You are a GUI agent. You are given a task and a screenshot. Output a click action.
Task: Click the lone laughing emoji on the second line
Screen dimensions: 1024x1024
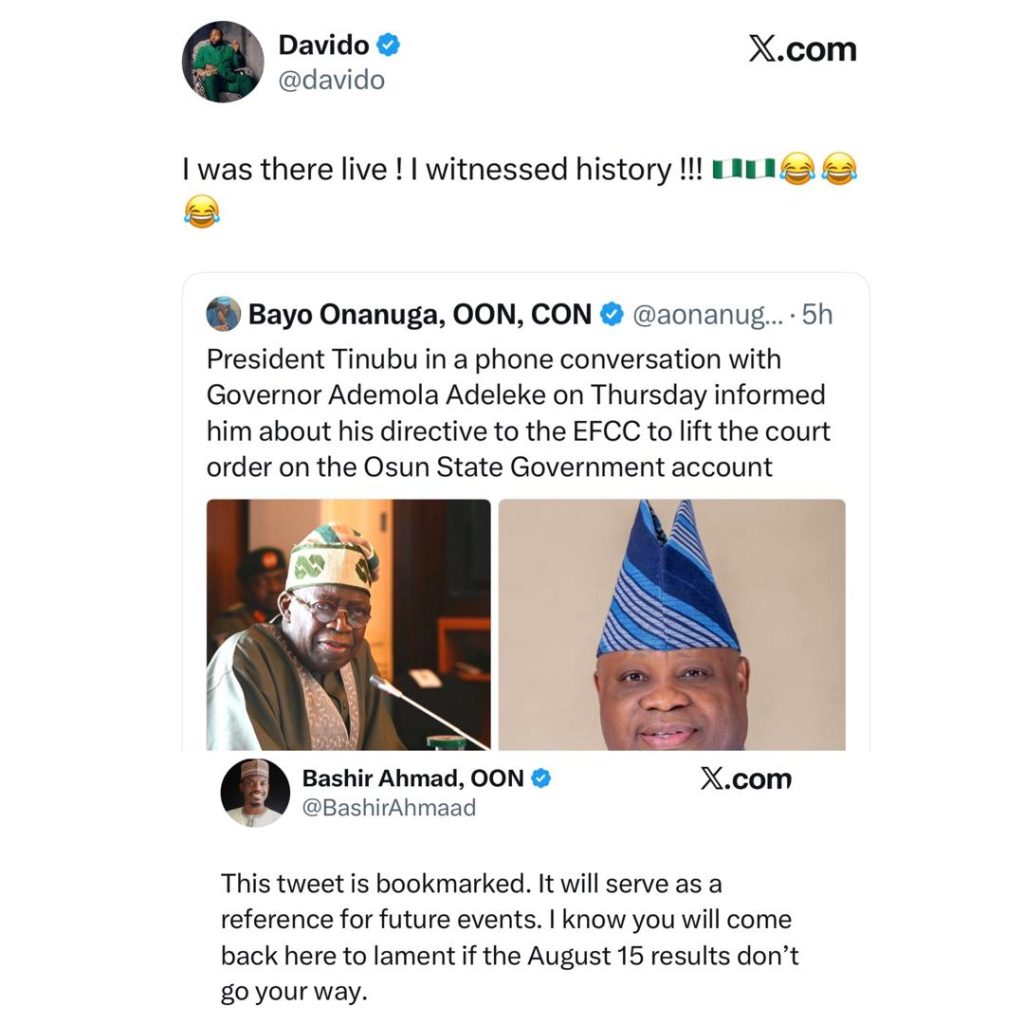pyautogui.click(x=202, y=212)
